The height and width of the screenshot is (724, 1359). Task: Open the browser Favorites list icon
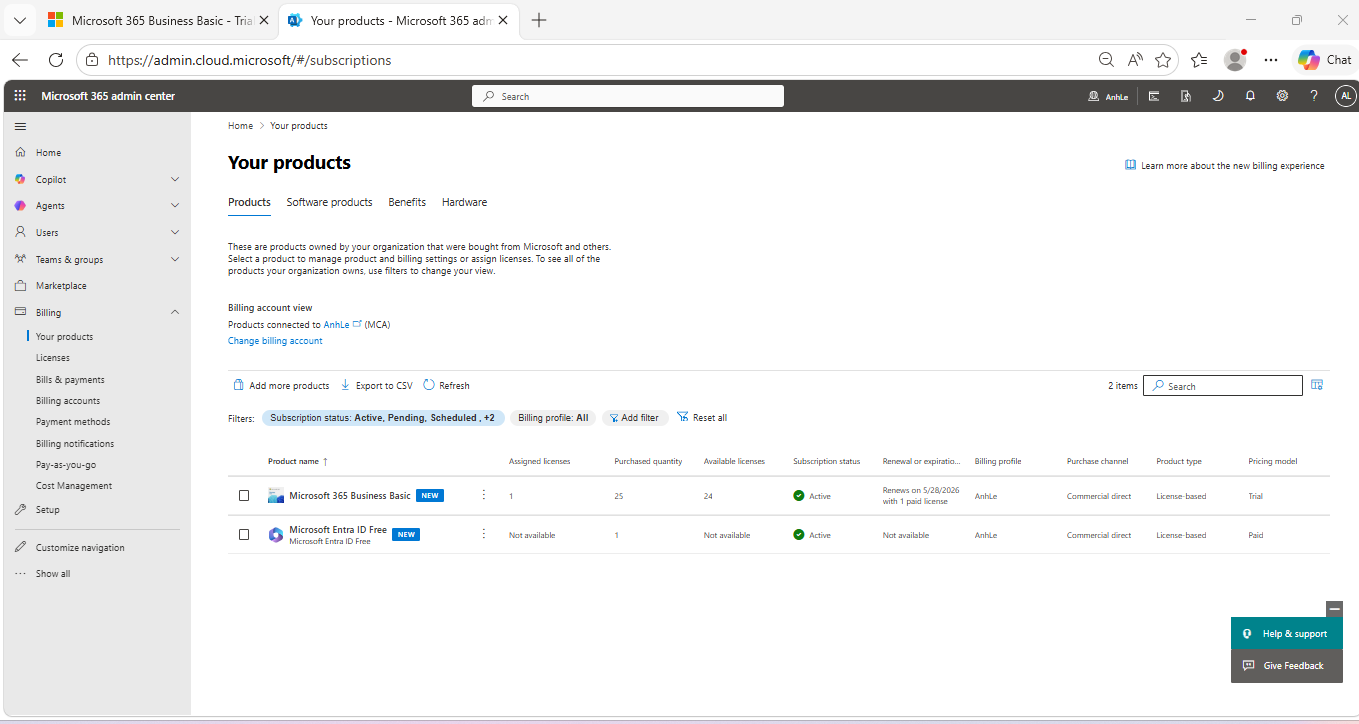coord(1200,60)
